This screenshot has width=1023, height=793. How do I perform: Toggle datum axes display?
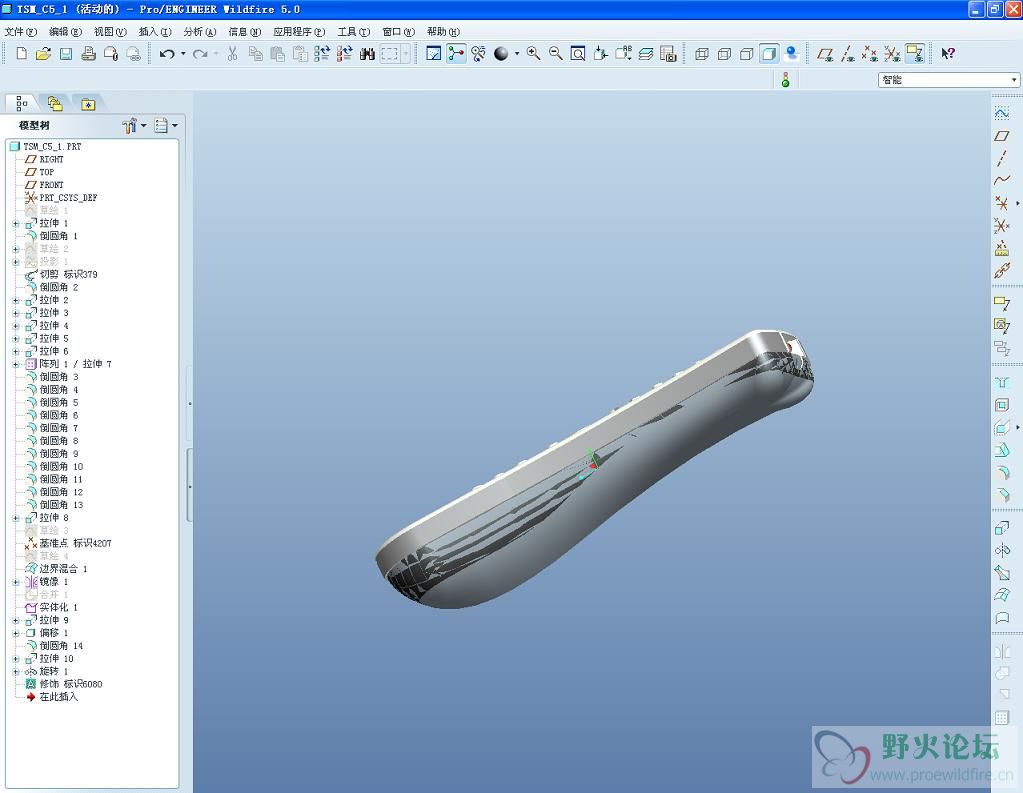(847, 54)
